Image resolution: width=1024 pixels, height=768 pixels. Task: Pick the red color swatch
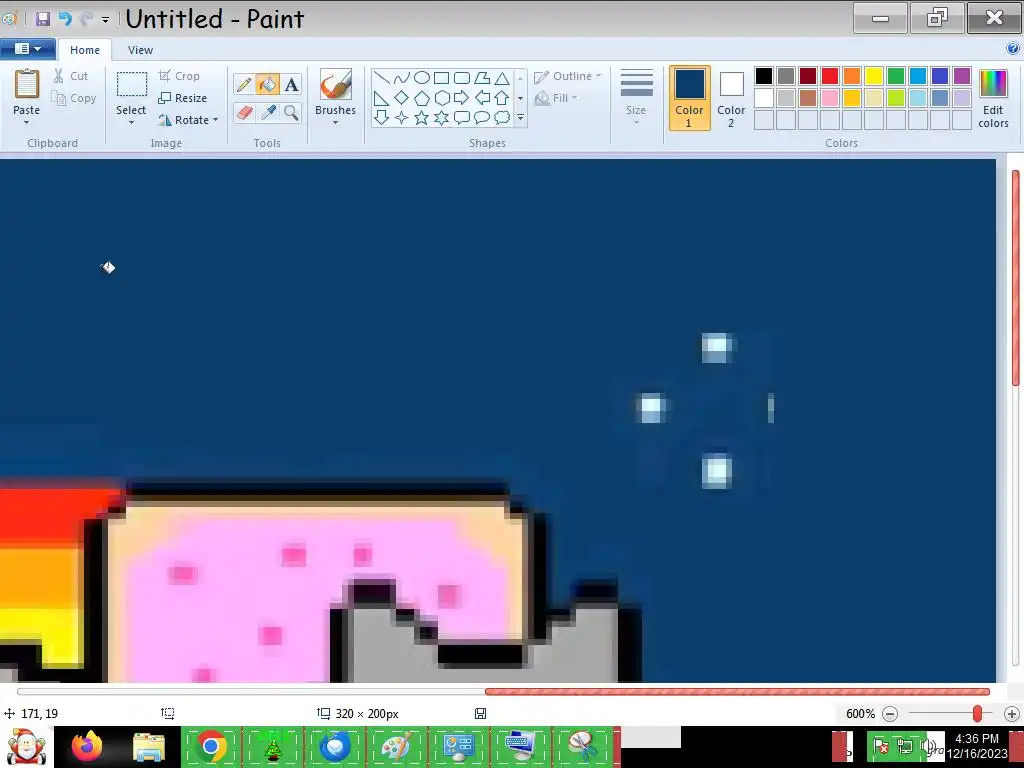click(830, 76)
